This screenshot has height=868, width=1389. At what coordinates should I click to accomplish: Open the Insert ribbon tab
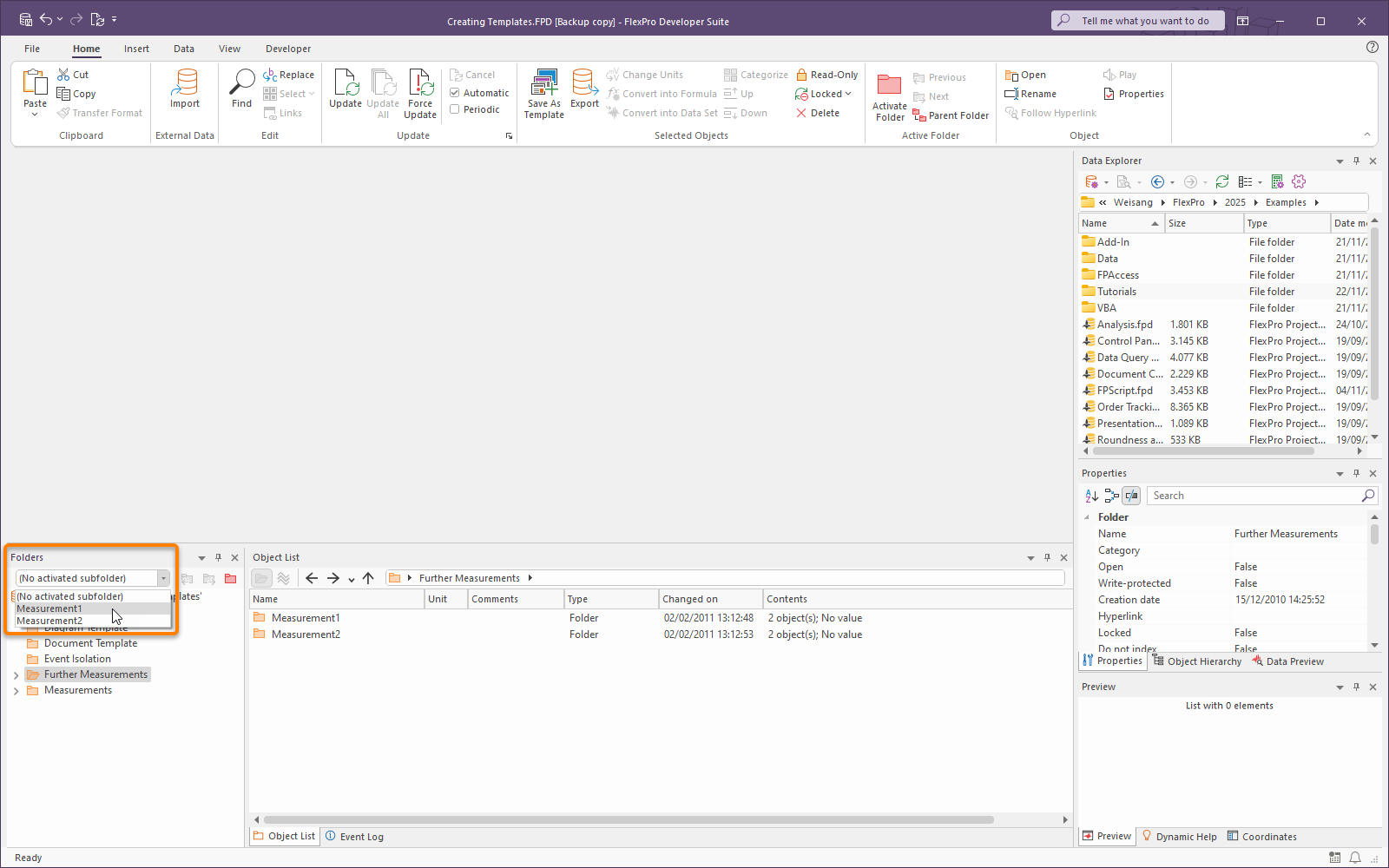click(136, 49)
